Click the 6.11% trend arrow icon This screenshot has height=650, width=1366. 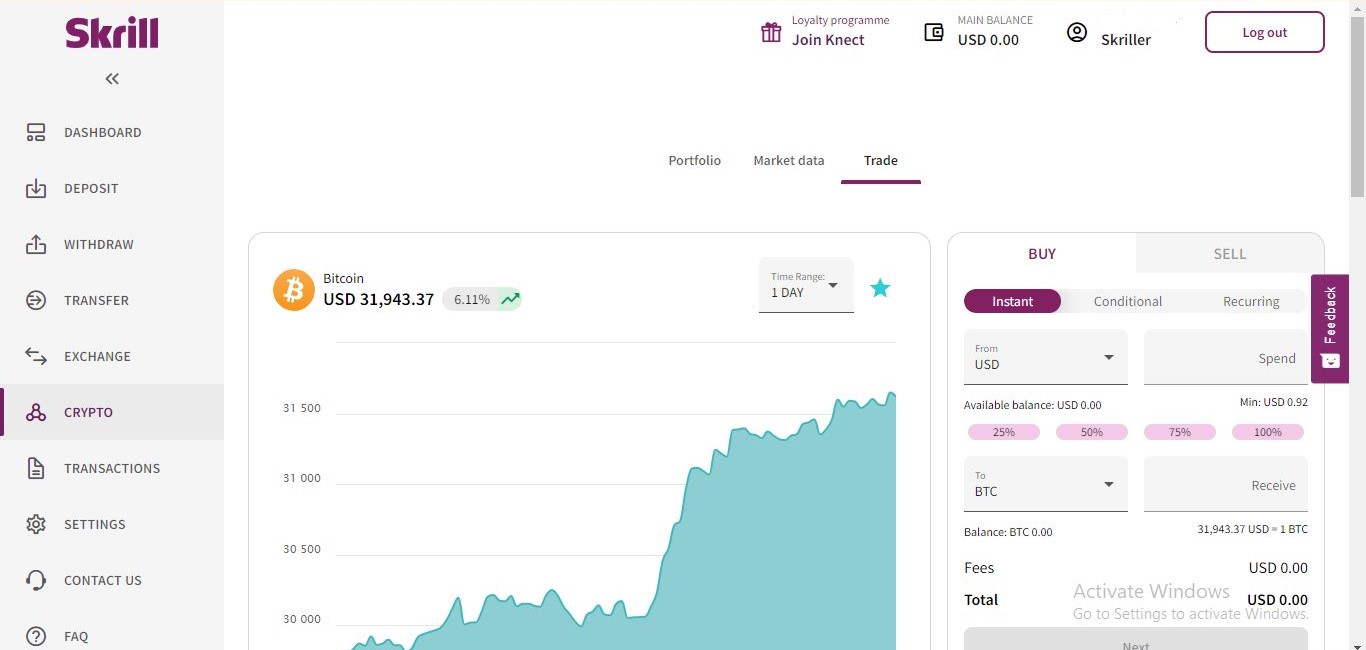[510, 298]
